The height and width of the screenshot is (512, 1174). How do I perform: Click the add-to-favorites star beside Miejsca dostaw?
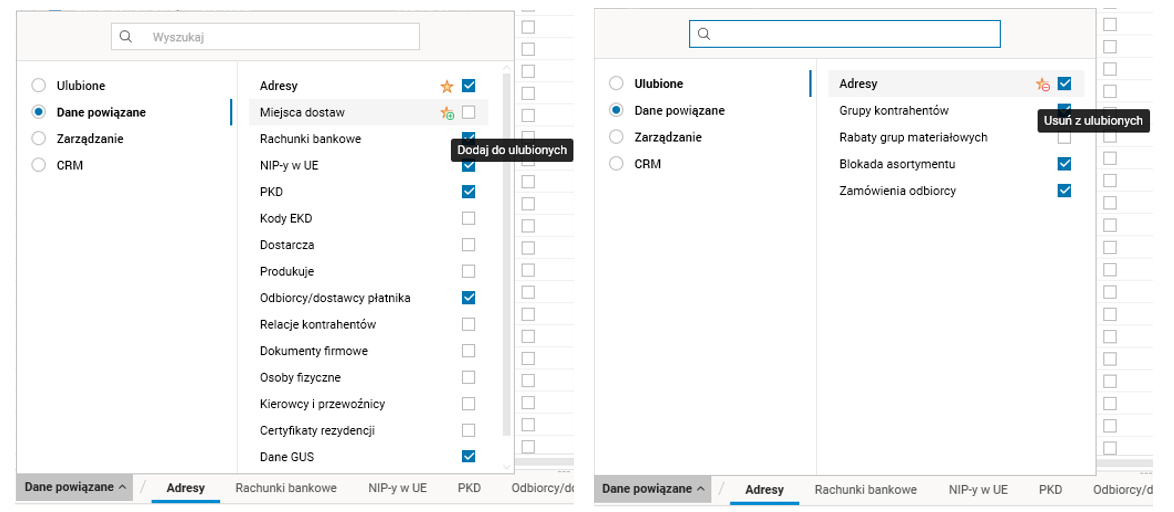[447, 113]
